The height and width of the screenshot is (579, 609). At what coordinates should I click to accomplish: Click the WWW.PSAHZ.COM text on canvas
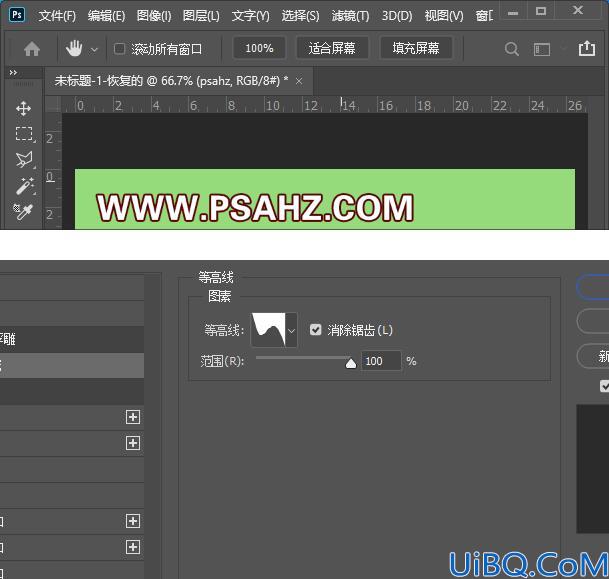[255, 208]
